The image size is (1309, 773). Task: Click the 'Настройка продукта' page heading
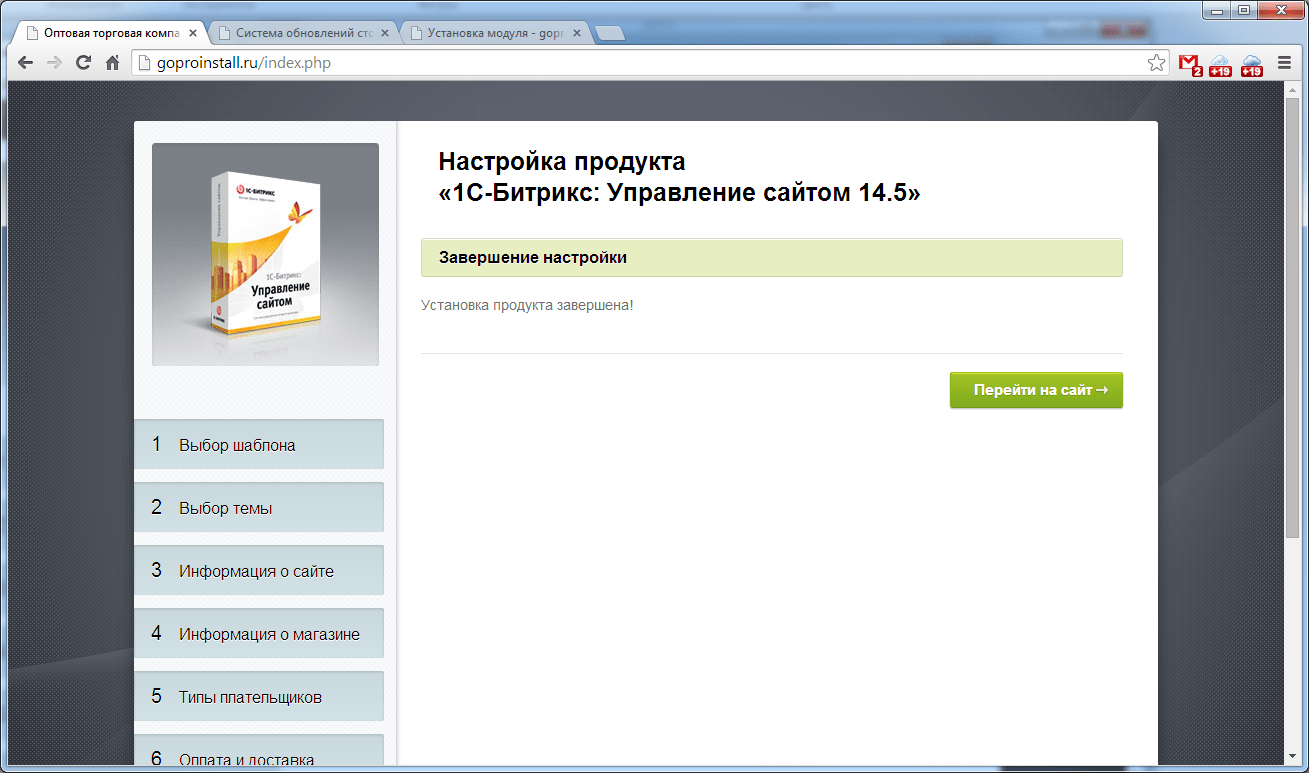679,177
